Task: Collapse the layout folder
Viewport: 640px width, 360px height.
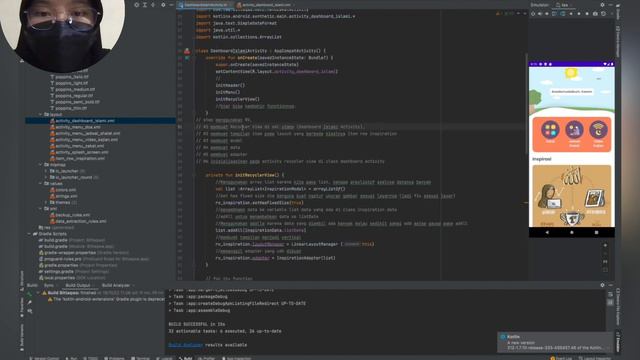Action: [41, 115]
